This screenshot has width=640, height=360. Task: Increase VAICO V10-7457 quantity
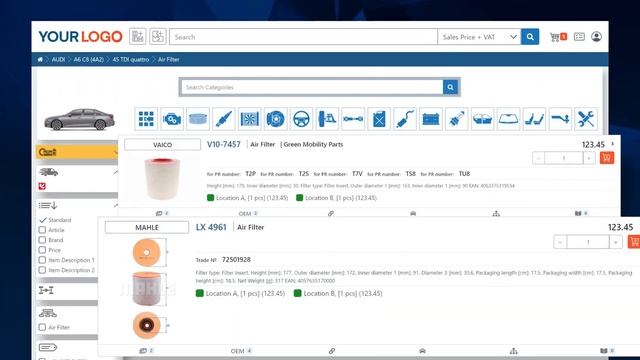pyautogui.click(x=589, y=158)
